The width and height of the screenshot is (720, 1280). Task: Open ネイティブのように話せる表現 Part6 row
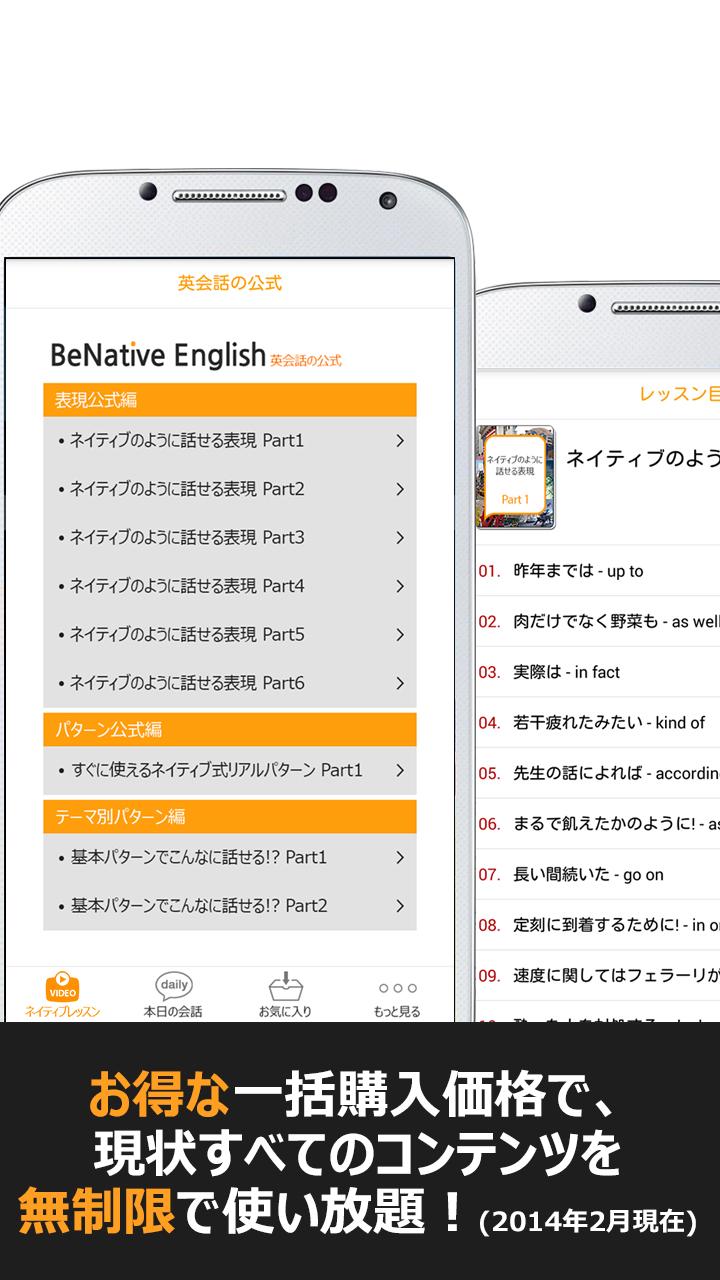pyautogui.click(x=230, y=683)
